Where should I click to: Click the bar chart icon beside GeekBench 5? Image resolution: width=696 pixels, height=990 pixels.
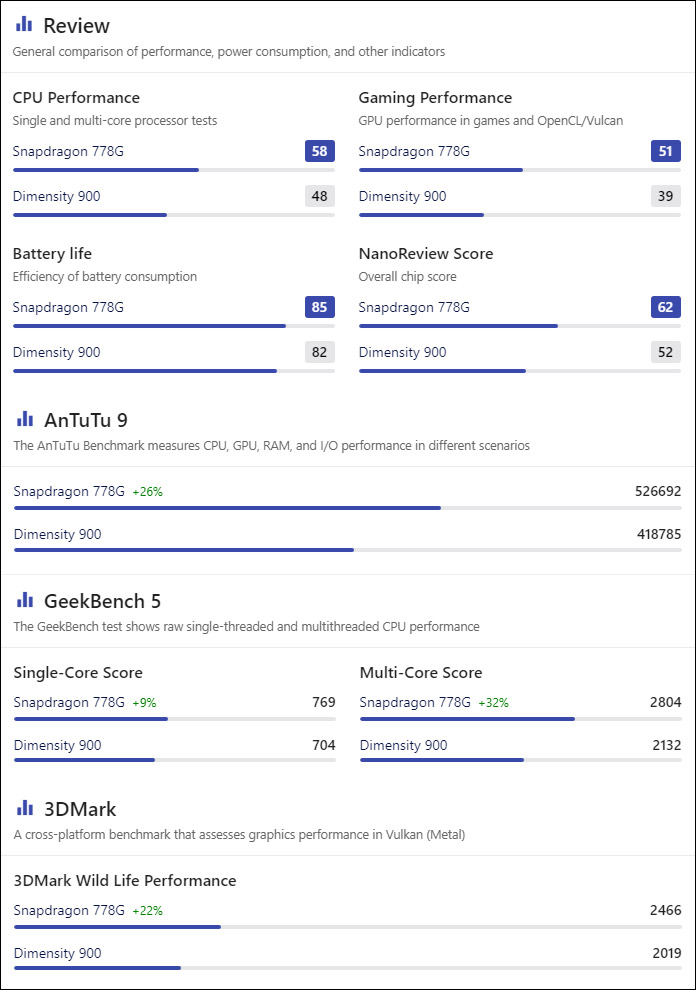[25, 600]
